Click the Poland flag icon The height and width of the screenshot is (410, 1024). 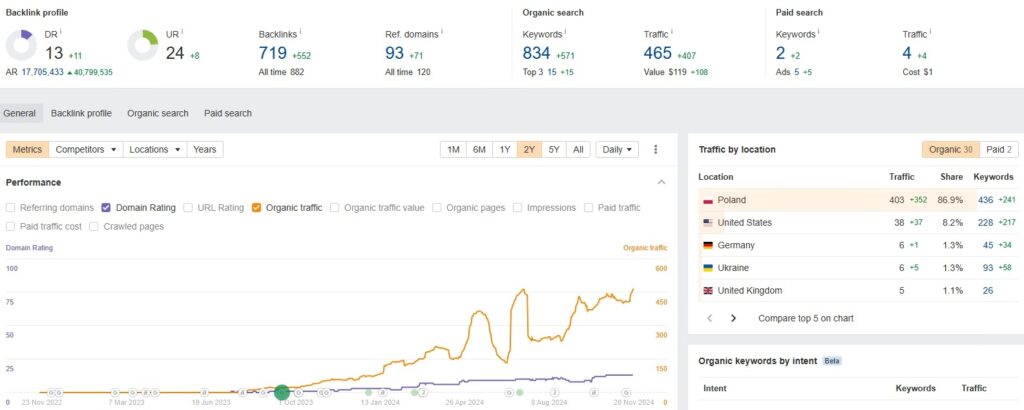[708, 200]
